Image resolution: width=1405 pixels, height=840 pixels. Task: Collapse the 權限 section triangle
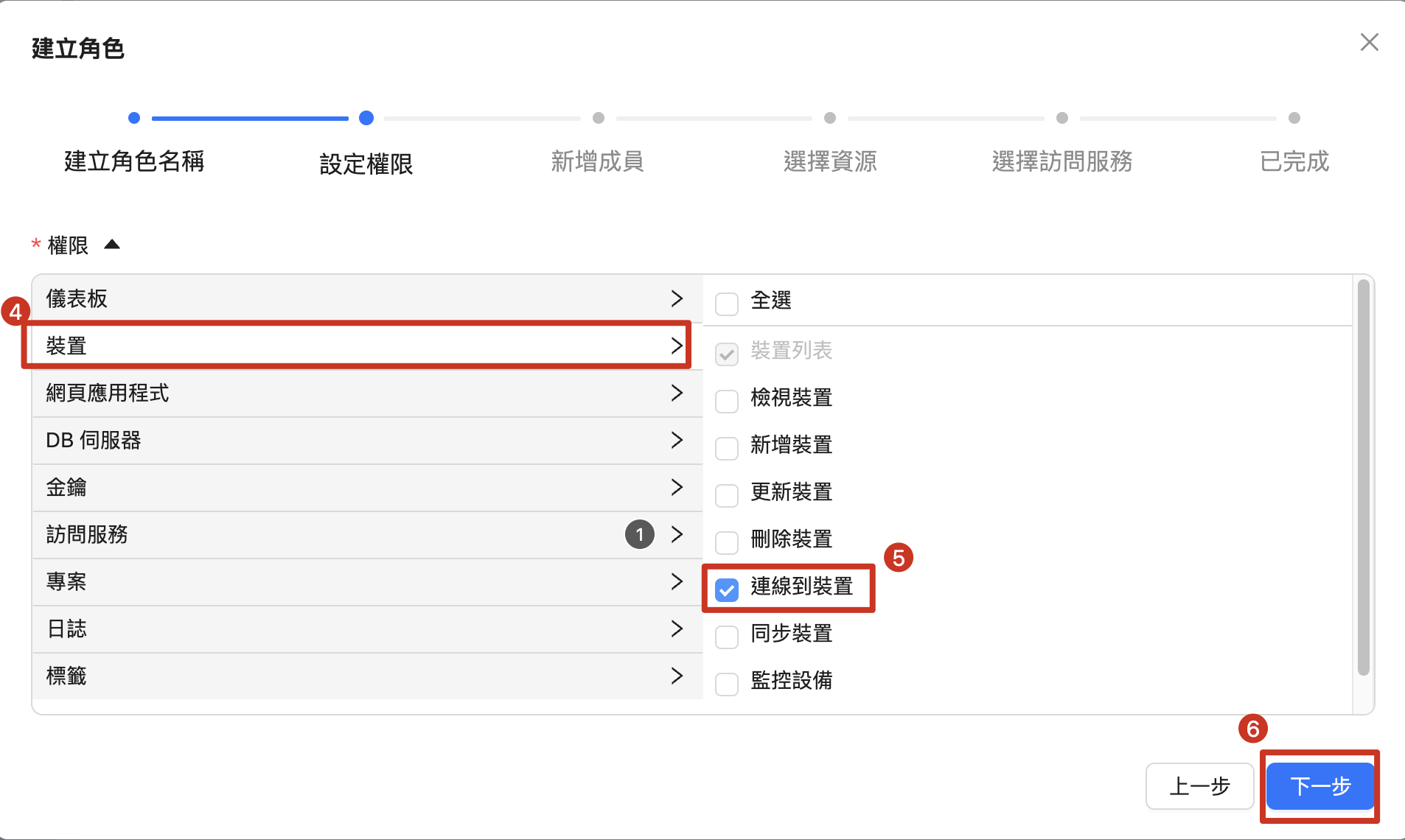[112, 245]
